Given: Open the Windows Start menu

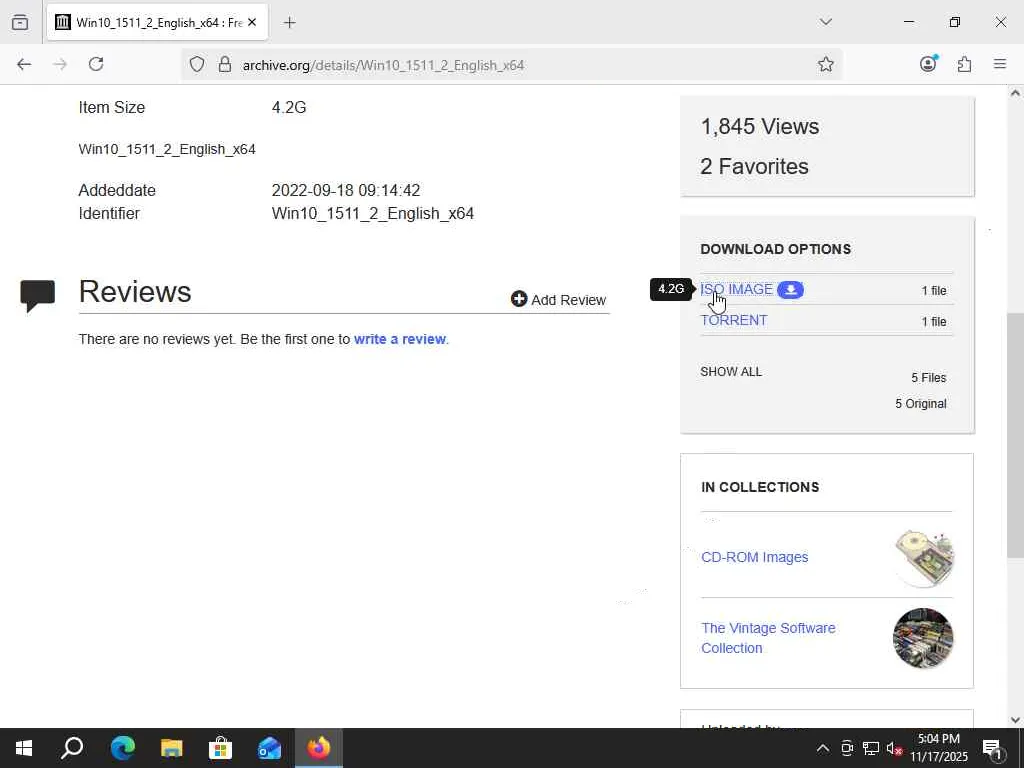Looking at the screenshot, I should (x=24, y=748).
